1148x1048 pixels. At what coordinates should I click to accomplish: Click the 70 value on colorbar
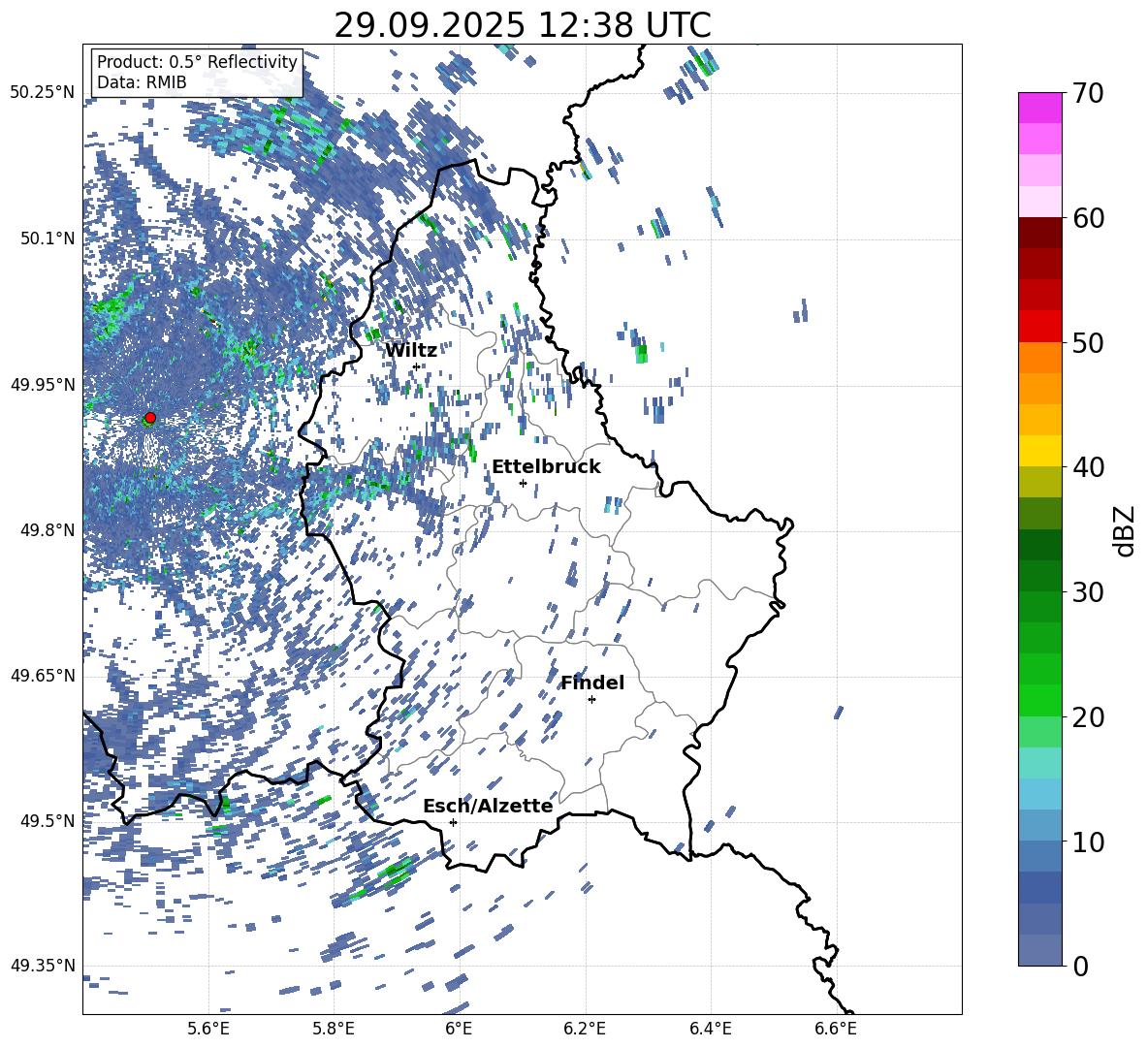point(1087,94)
